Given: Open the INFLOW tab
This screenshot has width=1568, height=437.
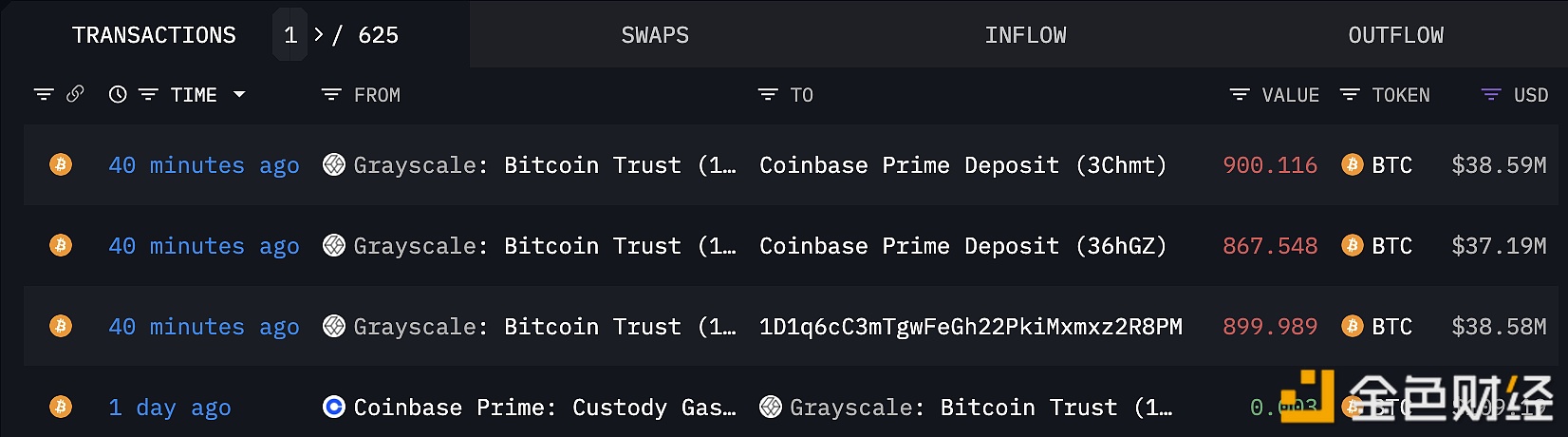Looking at the screenshot, I should coord(1025,35).
